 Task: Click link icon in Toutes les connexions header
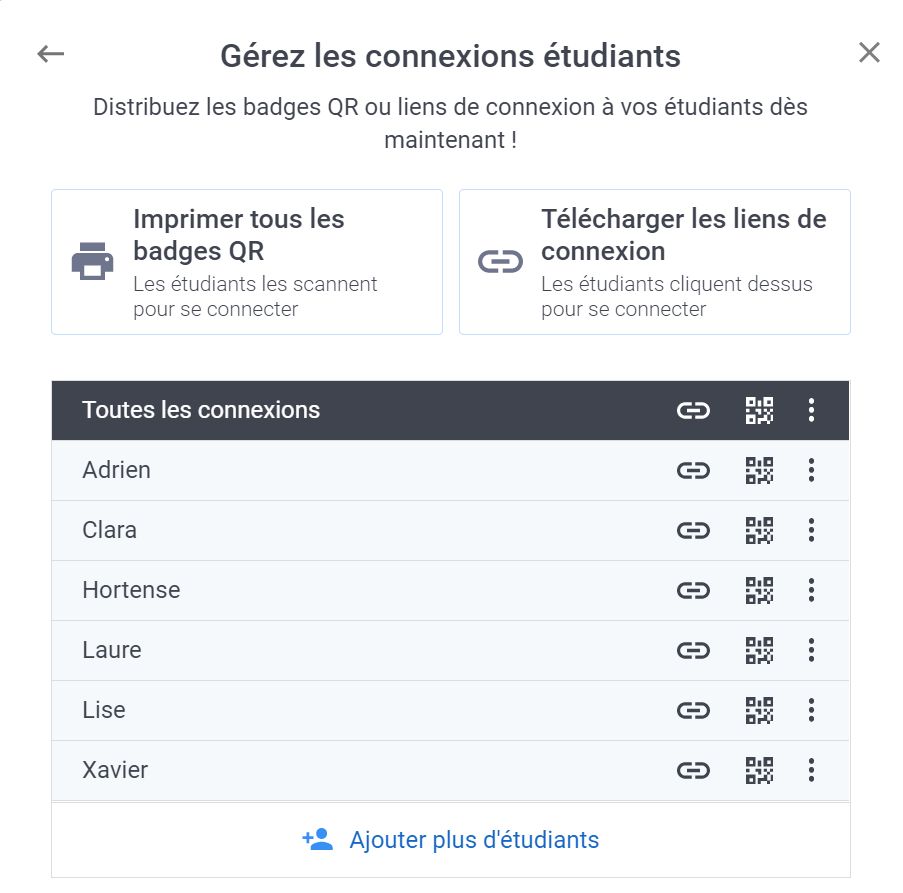693,410
